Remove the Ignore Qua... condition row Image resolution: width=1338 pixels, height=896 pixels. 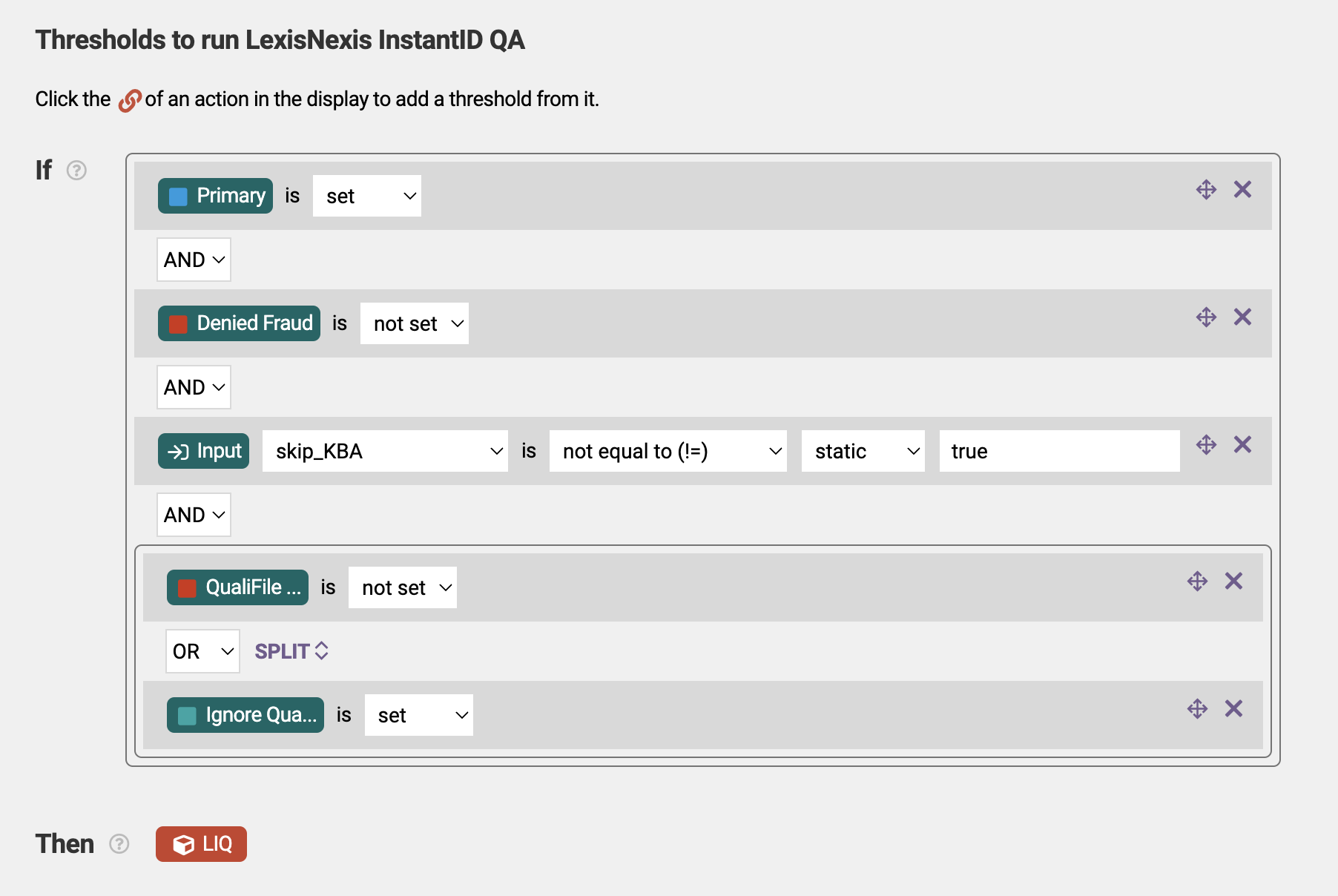pyautogui.click(x=1233, y=709)
